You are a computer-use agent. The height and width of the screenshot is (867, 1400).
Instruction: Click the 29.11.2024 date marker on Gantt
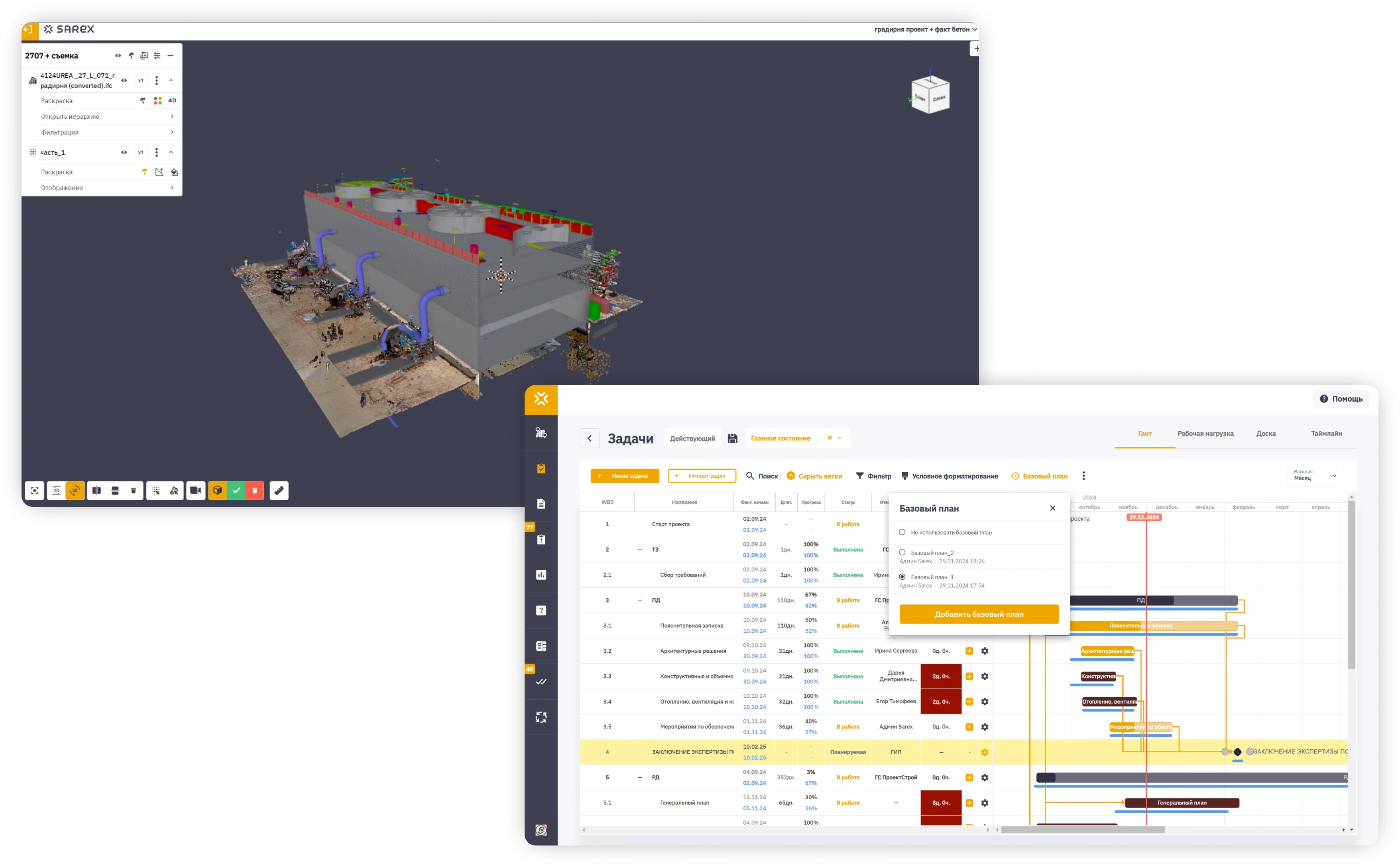tap(1144, 517)
